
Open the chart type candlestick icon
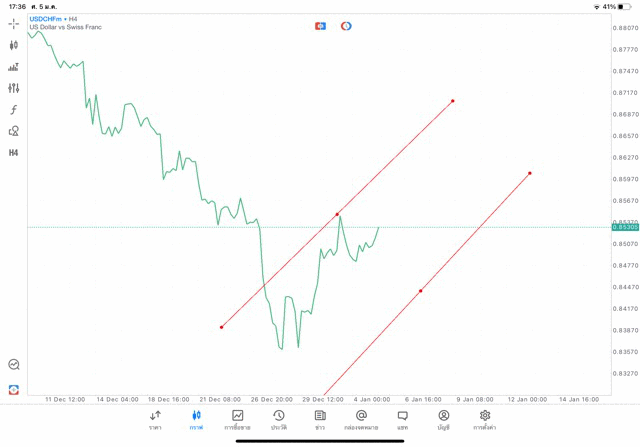tap(14, 45)
